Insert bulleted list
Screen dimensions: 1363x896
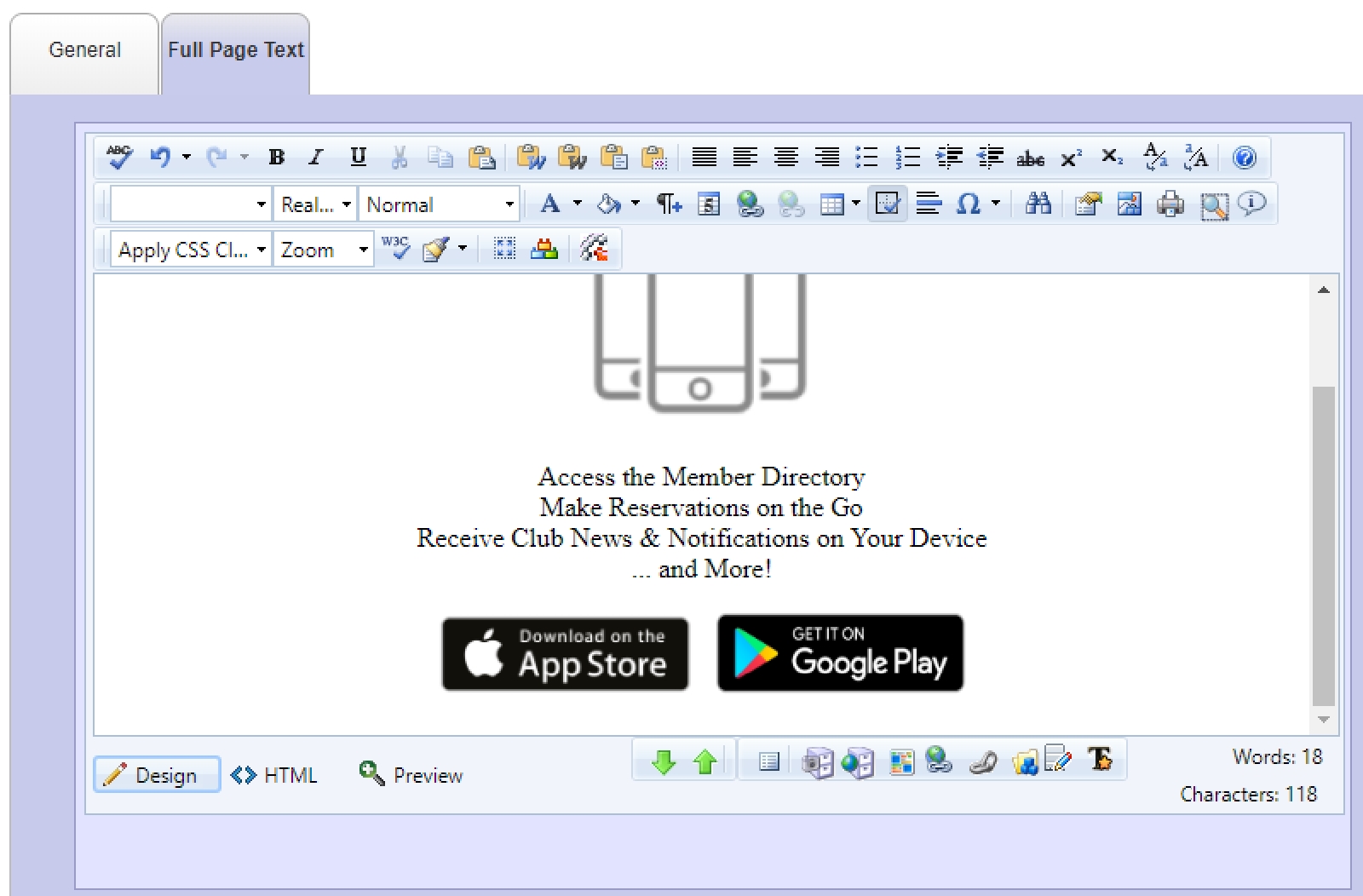pos(866,157)
